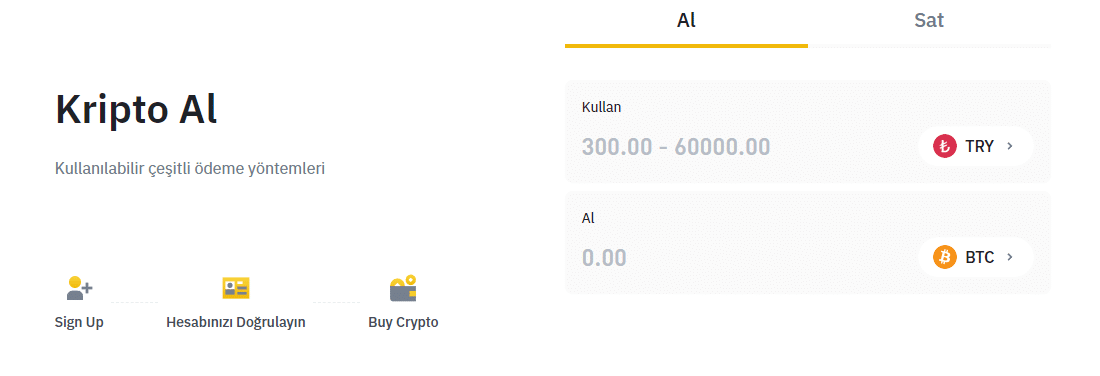Viewport: 1100px width, 376px height.
Task: Expand the chevron next to BTC
Action: tap(1010, 257)
